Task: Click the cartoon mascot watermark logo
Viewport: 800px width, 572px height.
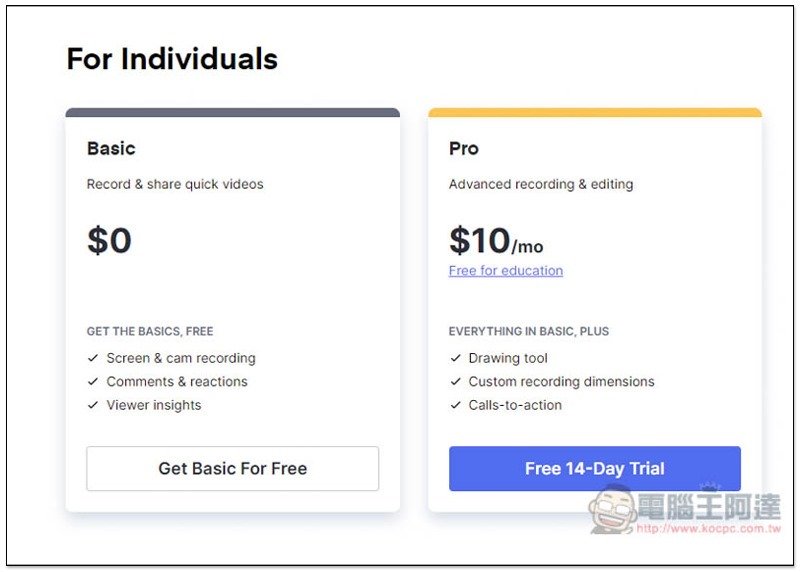Action: 611,509
